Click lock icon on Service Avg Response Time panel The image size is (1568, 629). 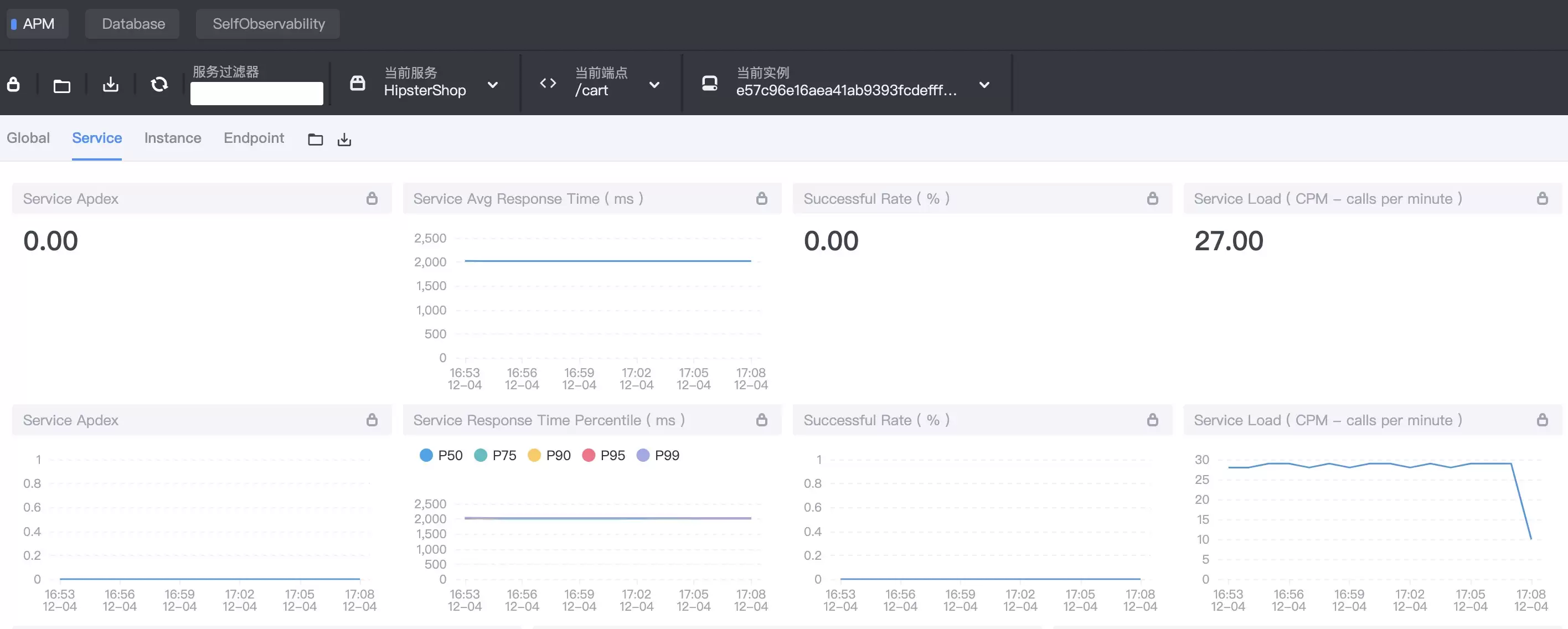pyautogui.click(x=761, y=199)
